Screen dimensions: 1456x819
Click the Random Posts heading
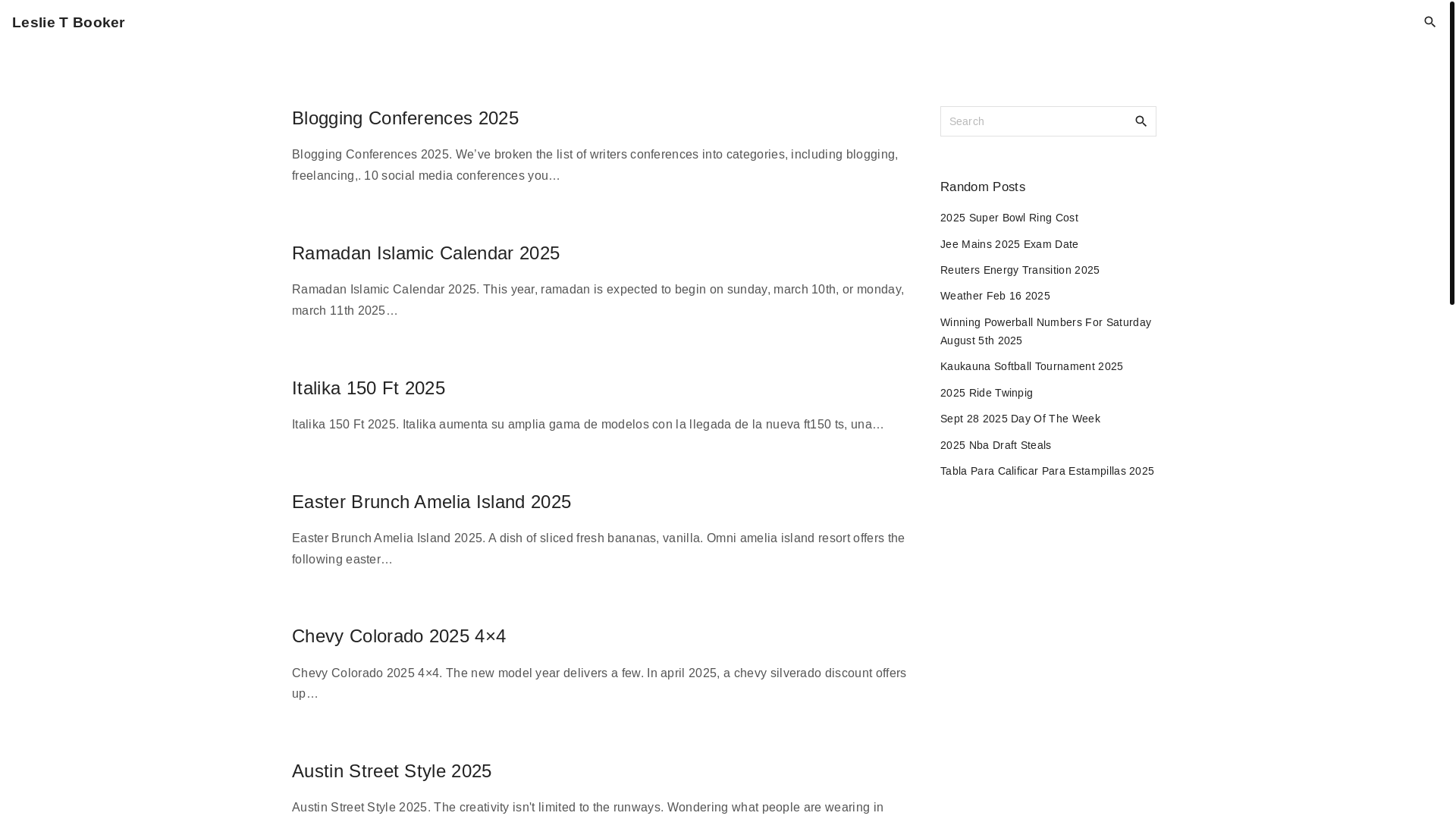pyautogui.click(x=982, y=187)
